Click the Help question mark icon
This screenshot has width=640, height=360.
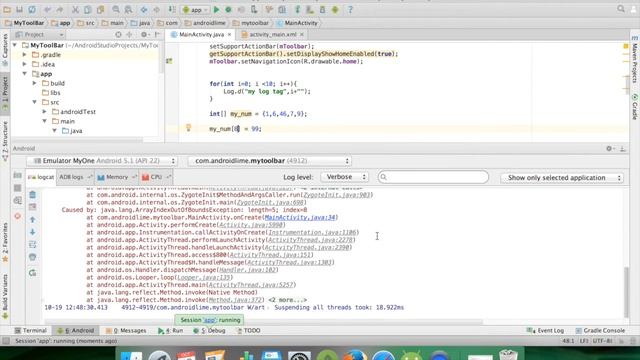350,9
